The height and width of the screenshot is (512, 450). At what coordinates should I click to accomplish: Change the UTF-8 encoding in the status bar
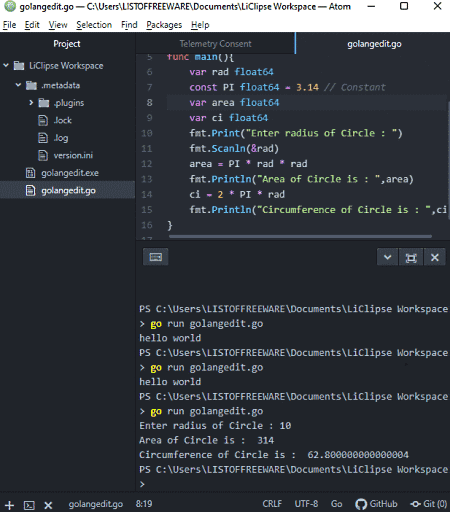[x=306, y=504]
